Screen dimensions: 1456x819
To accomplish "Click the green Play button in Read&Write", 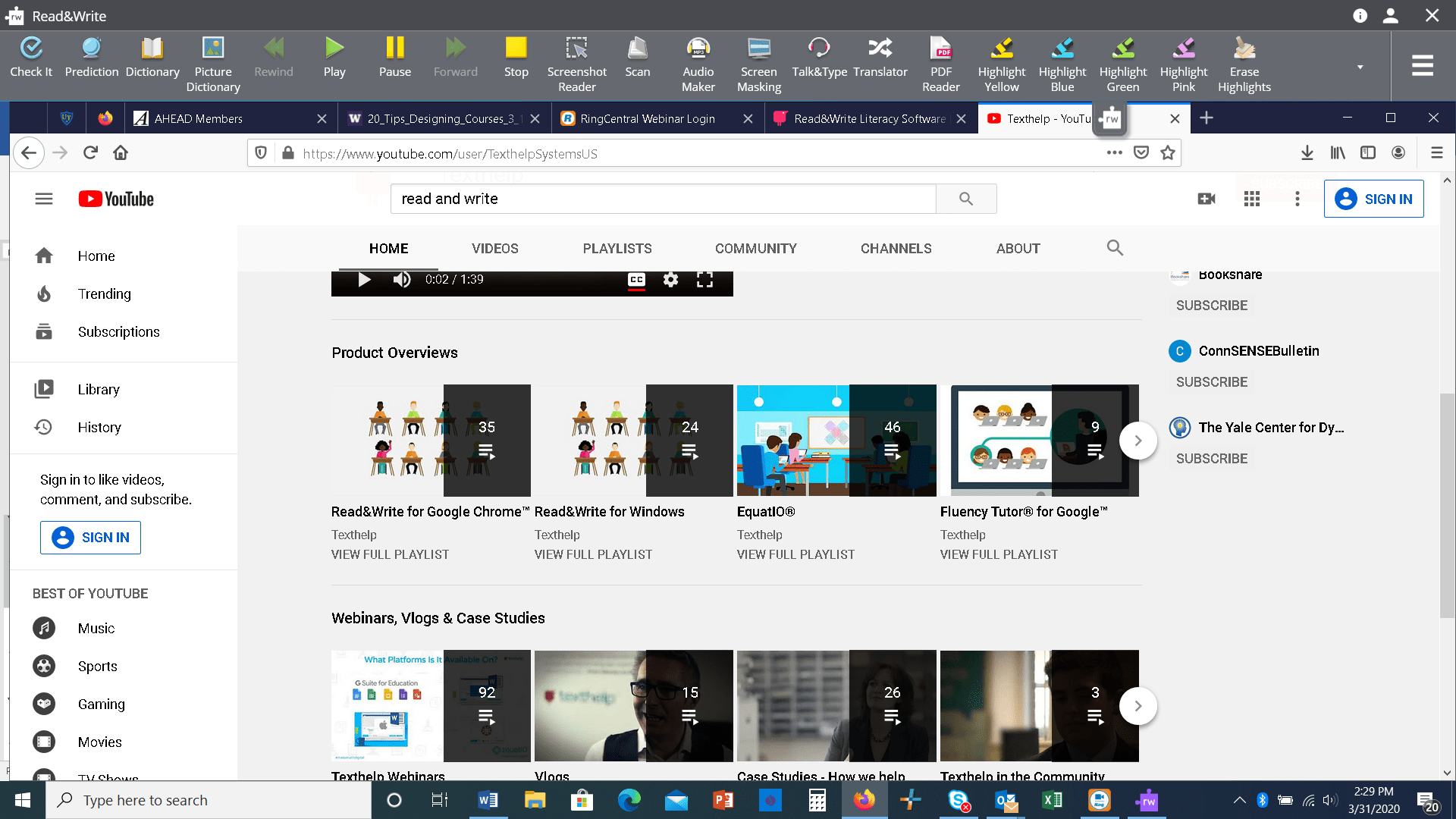I will pyautogui.click(x=334, y=58).
